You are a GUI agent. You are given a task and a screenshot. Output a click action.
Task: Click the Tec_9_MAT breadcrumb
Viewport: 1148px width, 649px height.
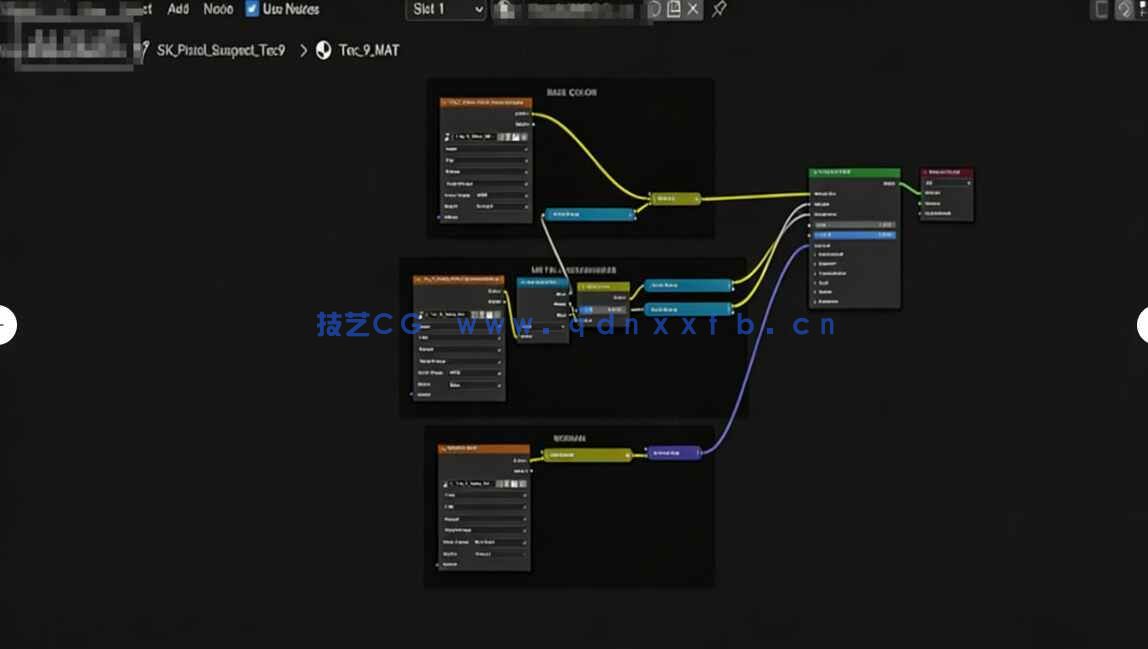368,50
